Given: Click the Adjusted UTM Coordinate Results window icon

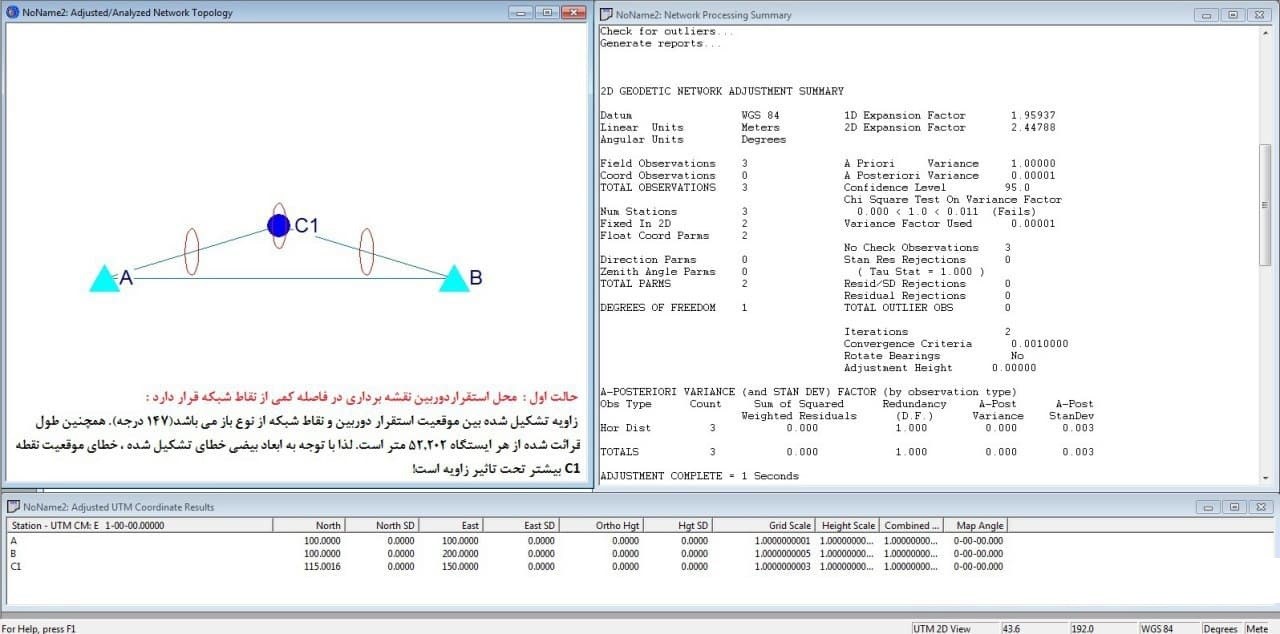Looking at the screenshot, I should point(14,507).
